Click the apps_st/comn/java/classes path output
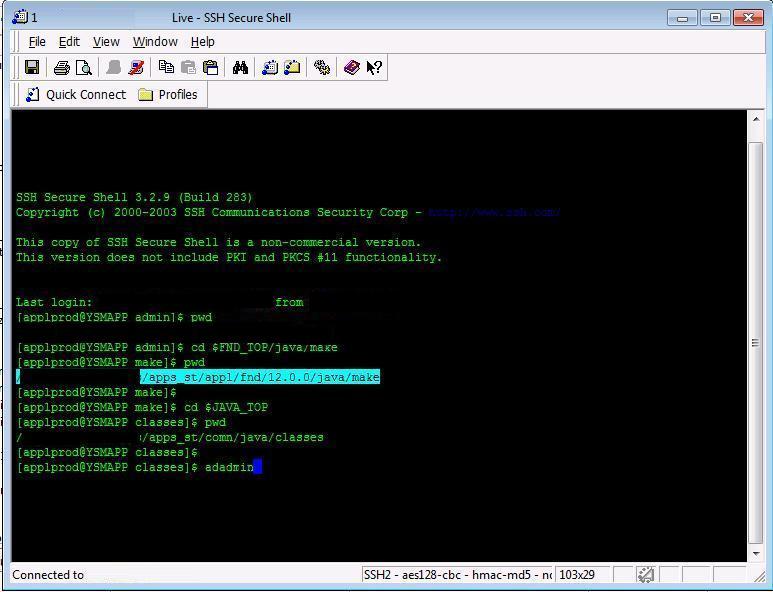Image resolution: width=773 pixels, height=592 pixels. click(x=232, y=438)
